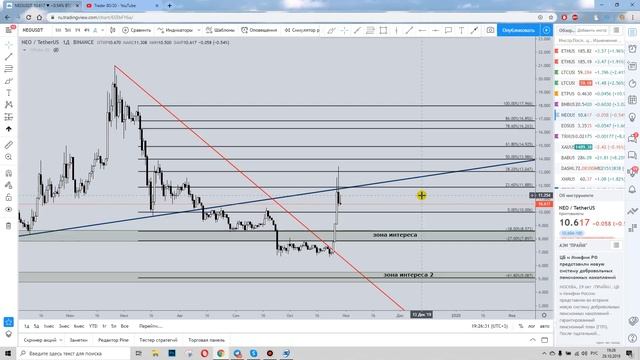This screenshot has width=640, height=360.
Task: Open the Fibonacci/gann tools in left toolbar
Action: click(x=9, y=69)
